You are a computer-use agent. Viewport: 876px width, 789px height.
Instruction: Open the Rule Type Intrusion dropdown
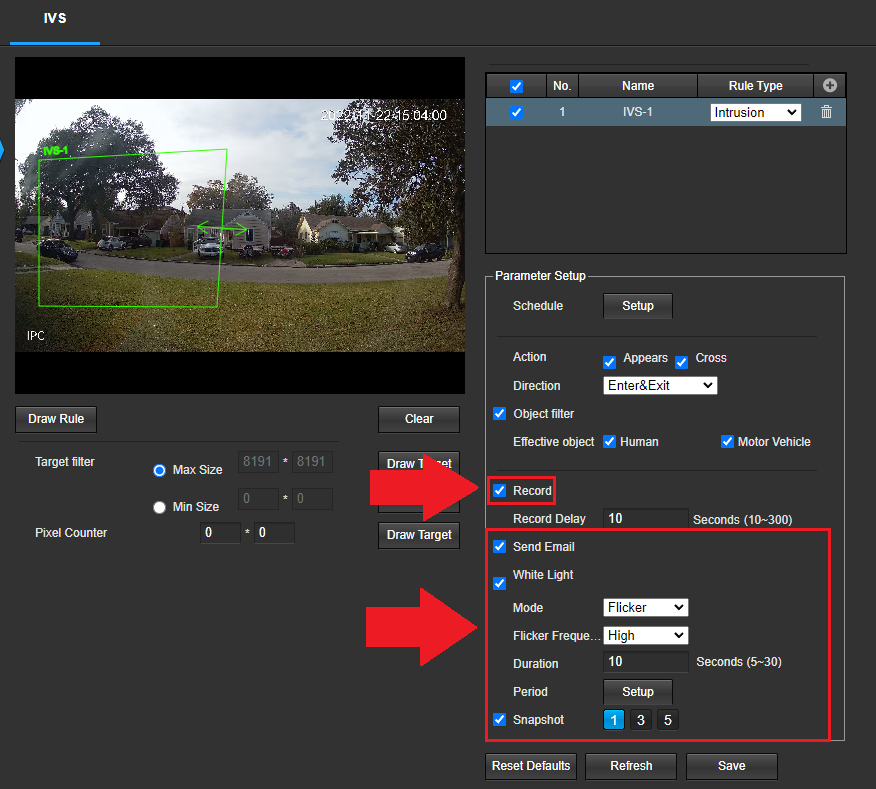(755, 112)
